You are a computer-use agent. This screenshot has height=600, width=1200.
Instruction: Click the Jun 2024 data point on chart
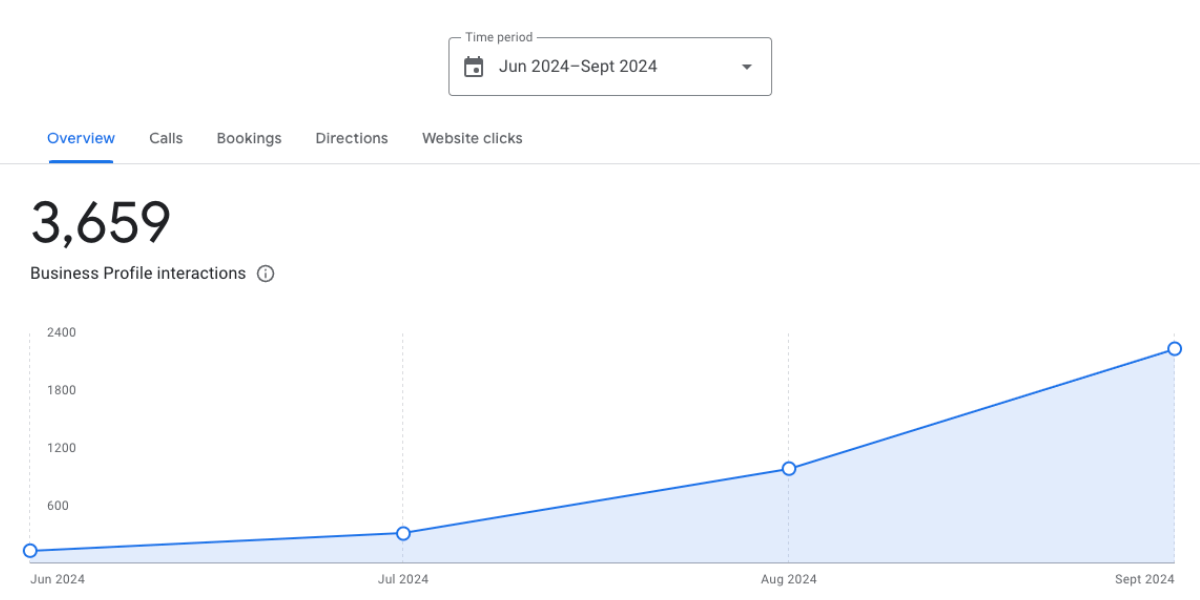coord(30,551)
